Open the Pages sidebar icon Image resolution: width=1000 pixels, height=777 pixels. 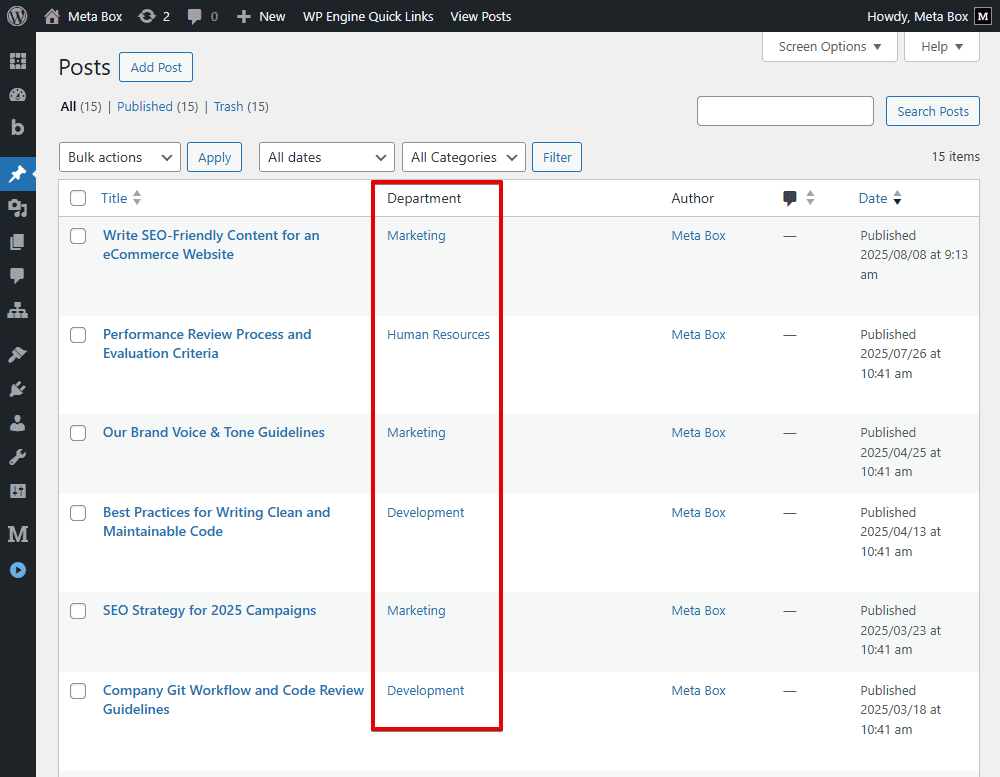18,240
